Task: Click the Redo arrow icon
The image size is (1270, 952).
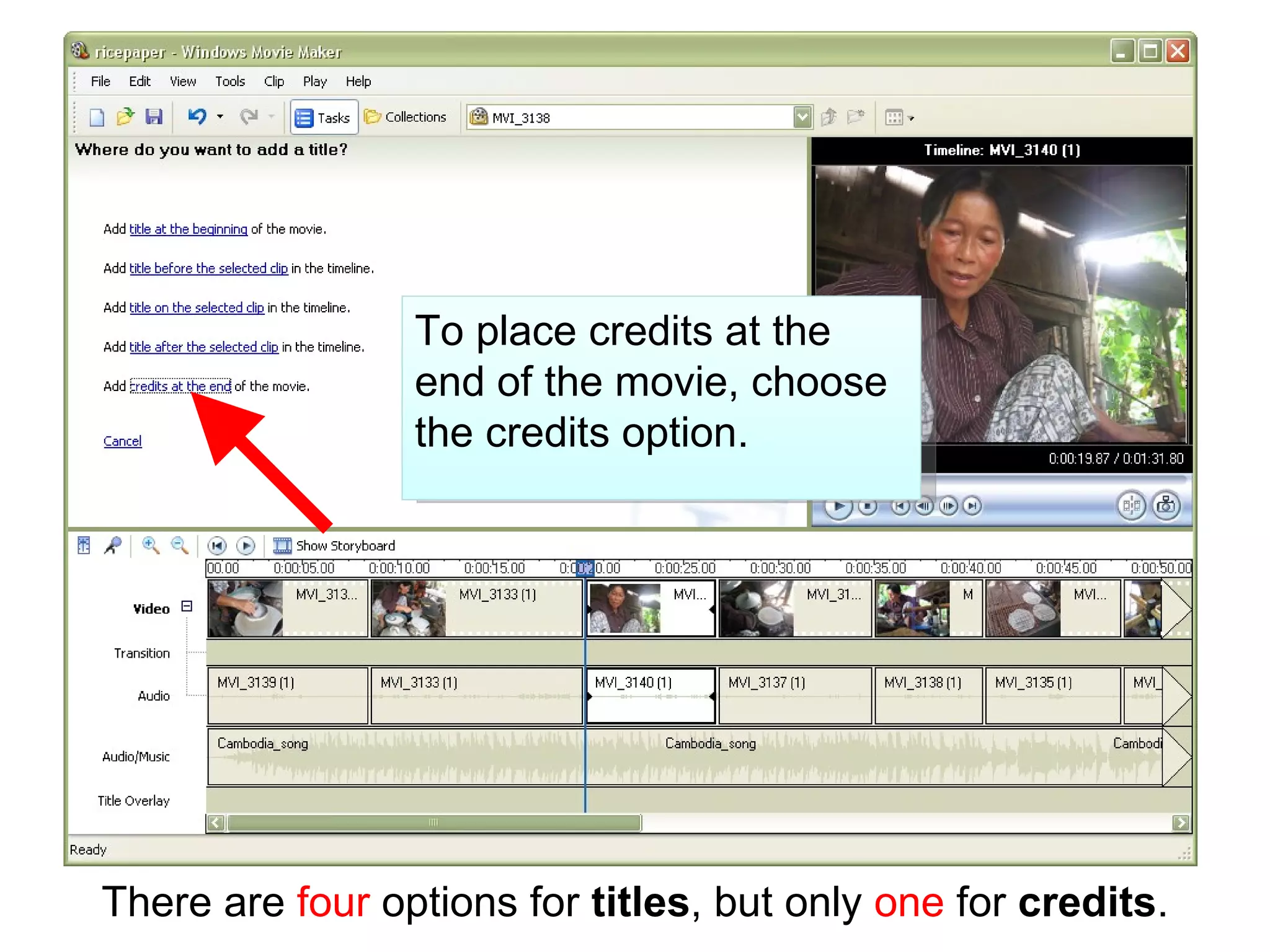Action: tap(249, 117)
